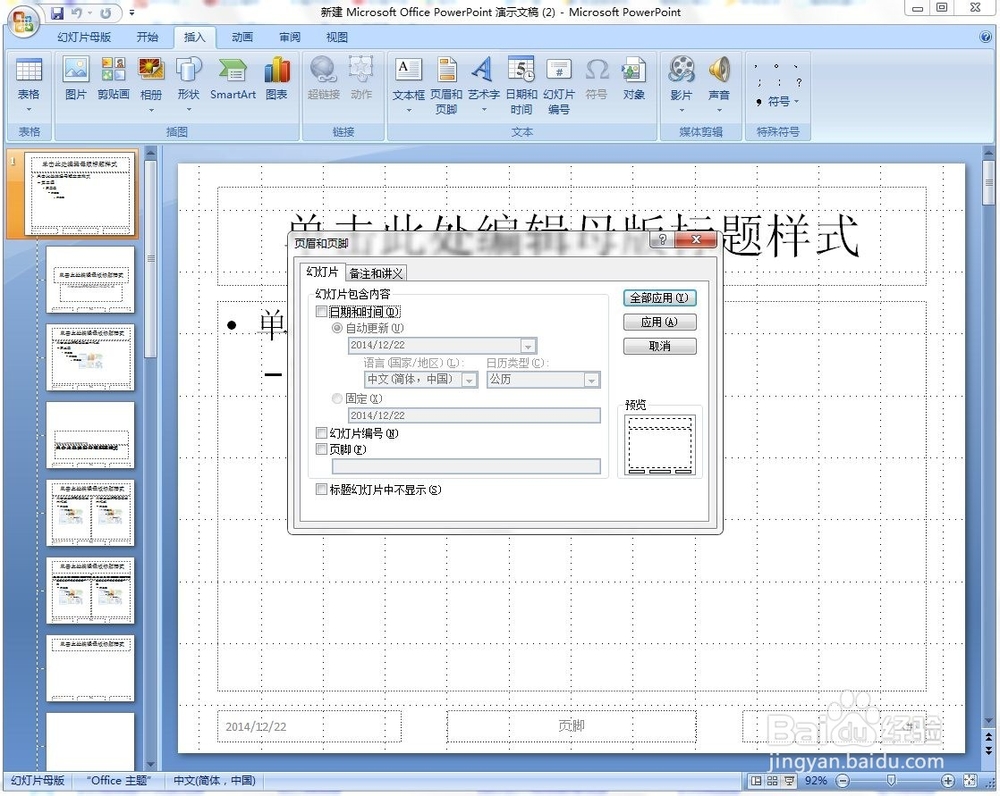1000x796 pixels.
Task: Check the footer (页脚) option
Action: click(321, 448)
